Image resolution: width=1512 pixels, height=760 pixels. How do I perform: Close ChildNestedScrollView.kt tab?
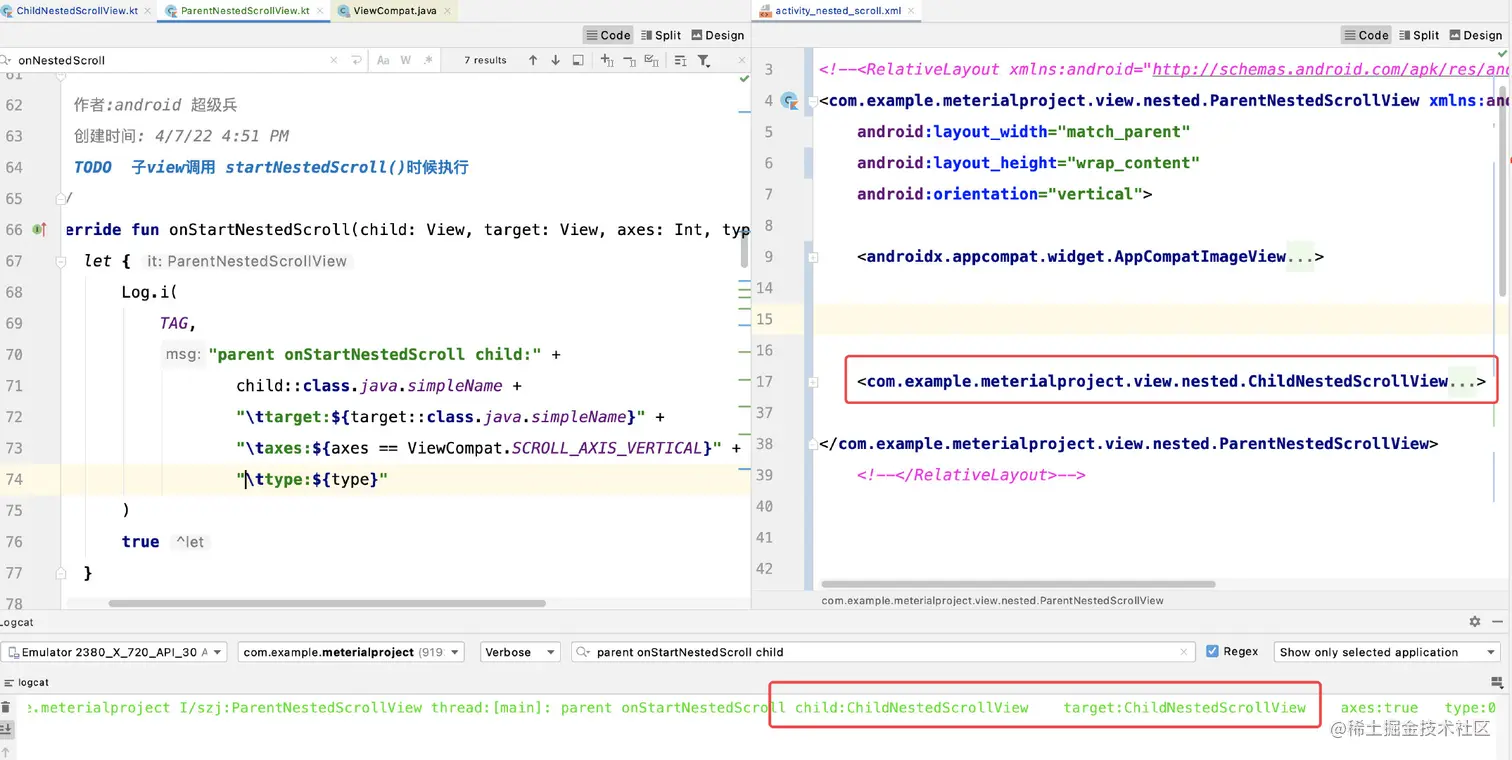point(147,11)
